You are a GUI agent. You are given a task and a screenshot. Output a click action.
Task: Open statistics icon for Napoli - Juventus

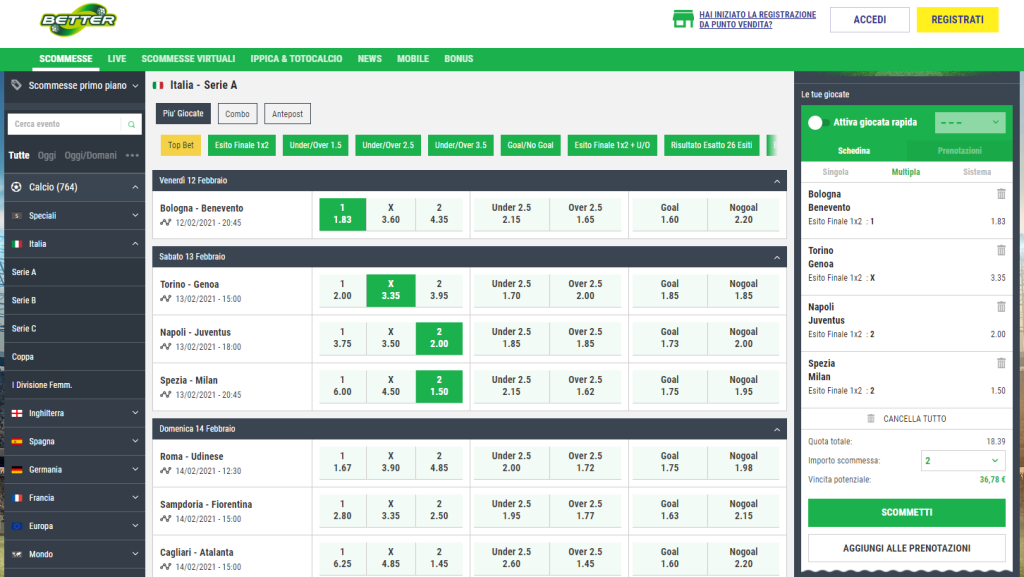click(x=166, y=347)
